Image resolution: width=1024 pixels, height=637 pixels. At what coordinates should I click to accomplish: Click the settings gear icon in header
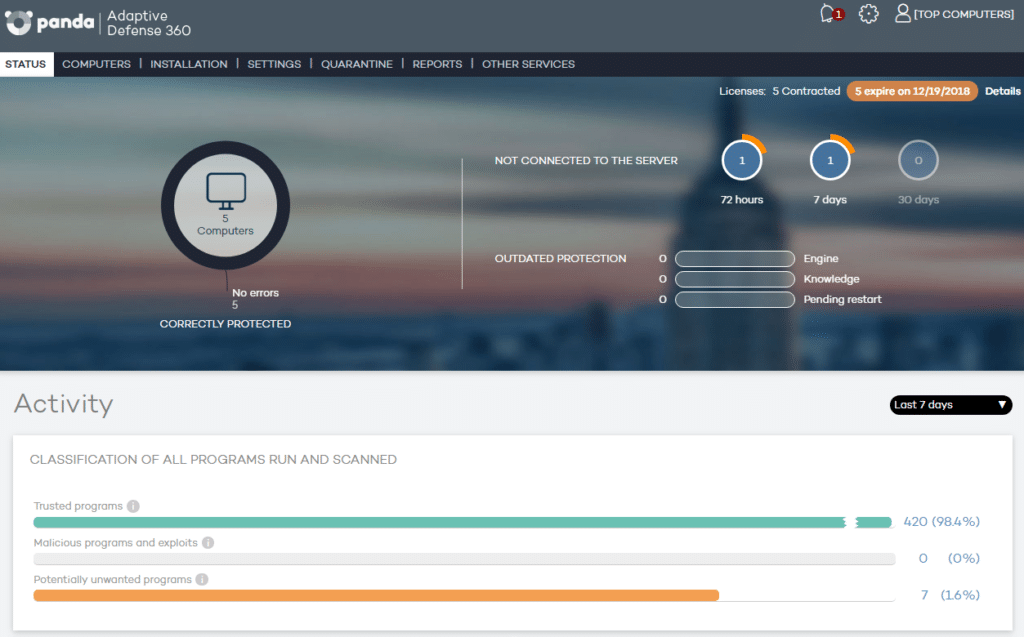868,14
